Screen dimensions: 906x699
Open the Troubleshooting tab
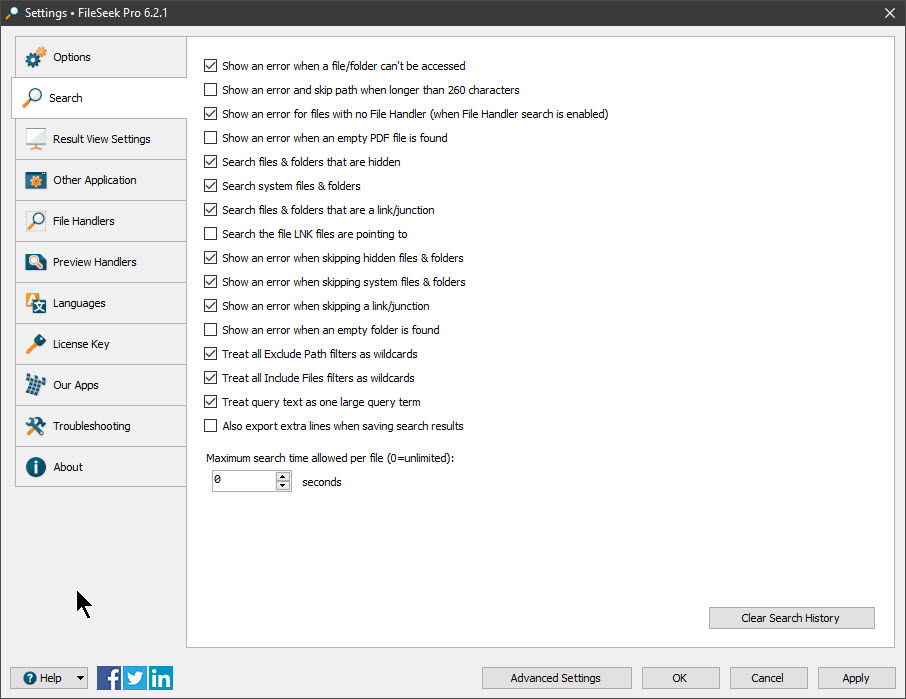pos(101,426)
